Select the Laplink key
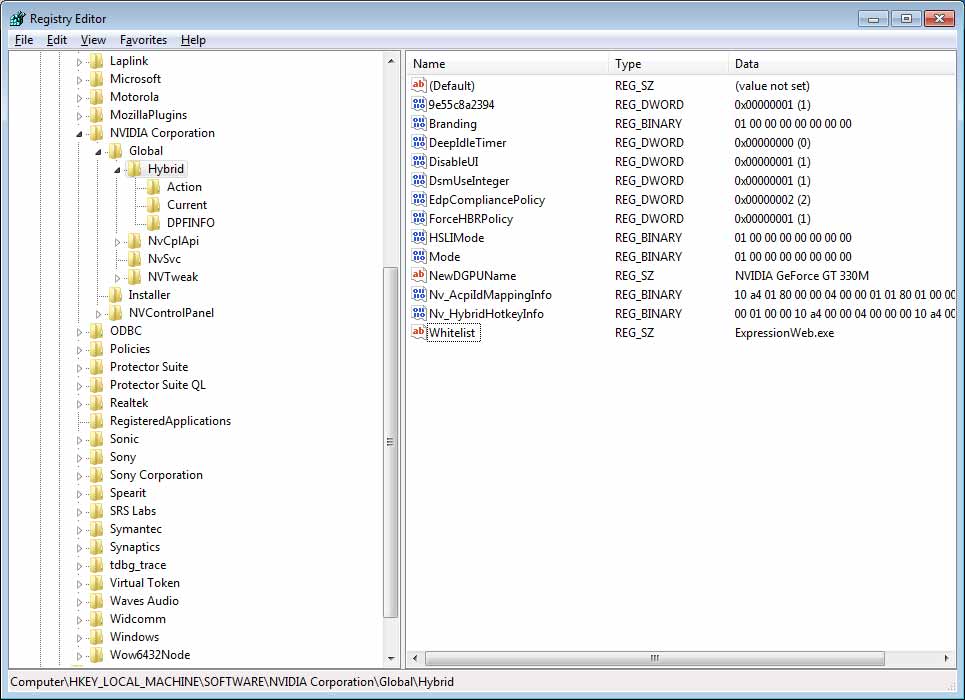This screenshot has height=700, width=965. tap(129, 61)
